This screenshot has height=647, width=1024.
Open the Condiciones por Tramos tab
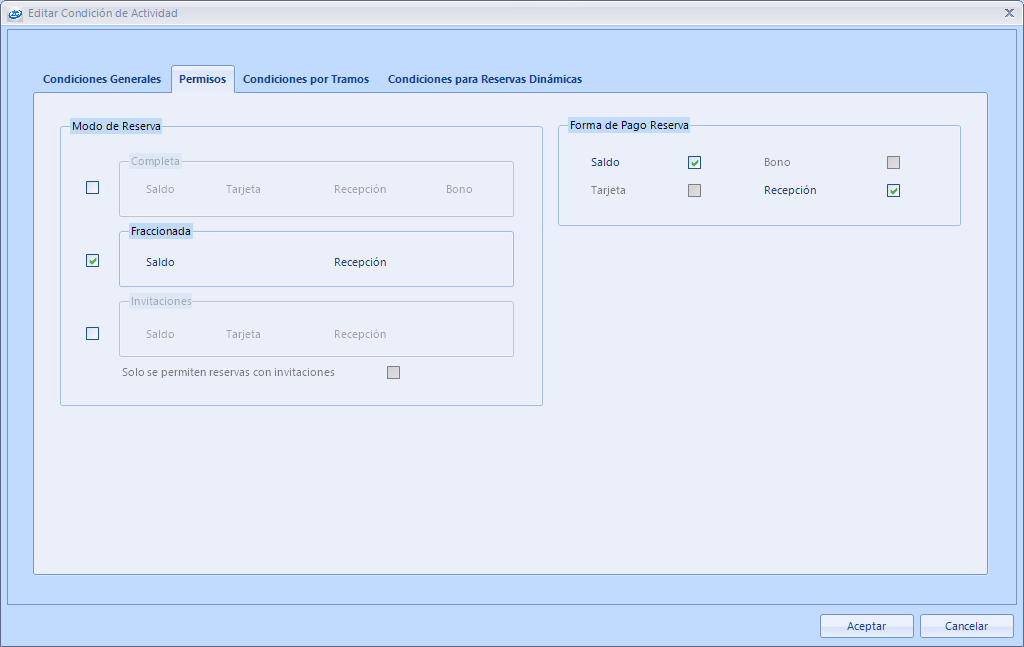[x=306, y=79]
